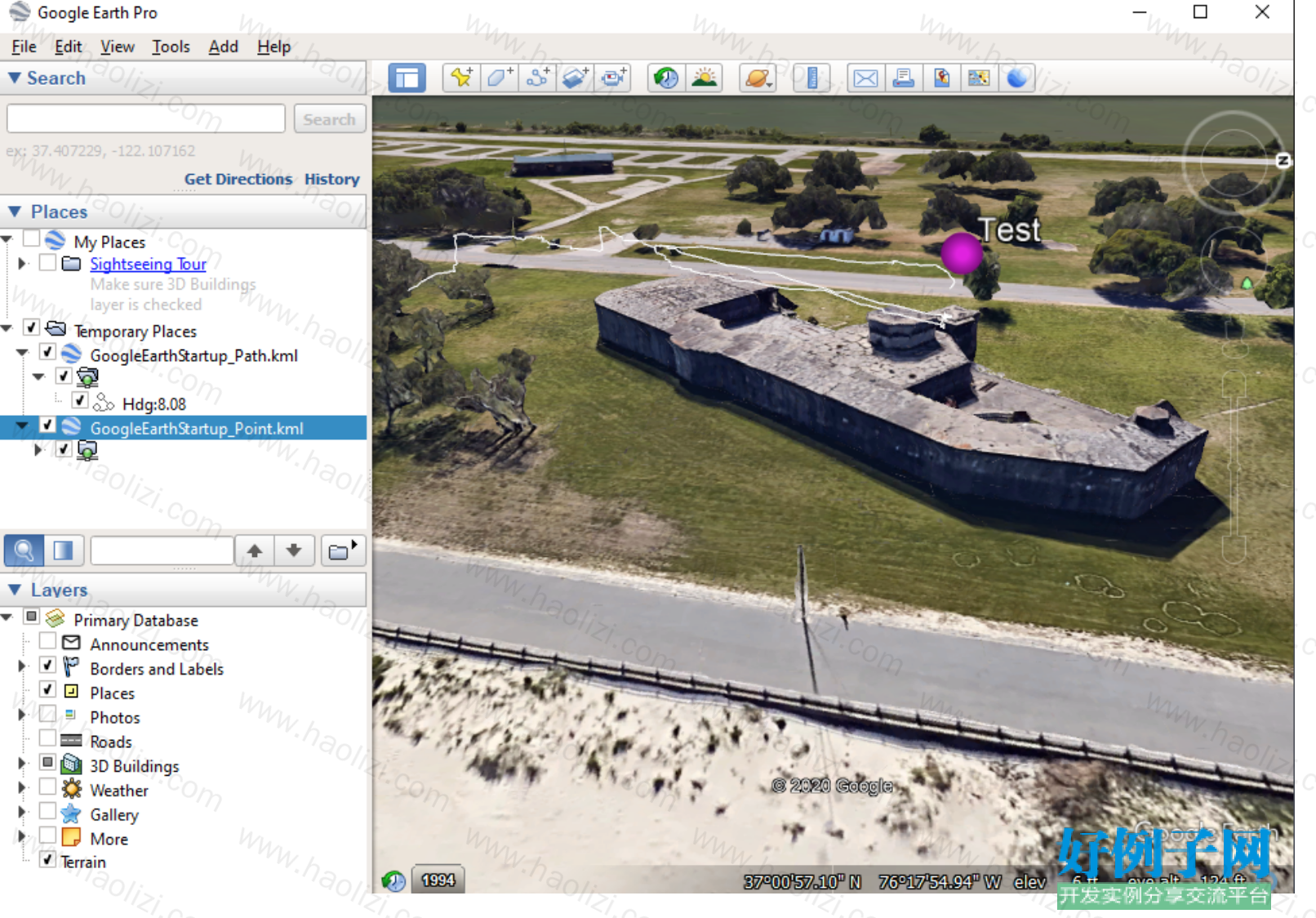Open the Add menu
The width and height of the screenshot is (1316, 918).
[x=223, y=47]
